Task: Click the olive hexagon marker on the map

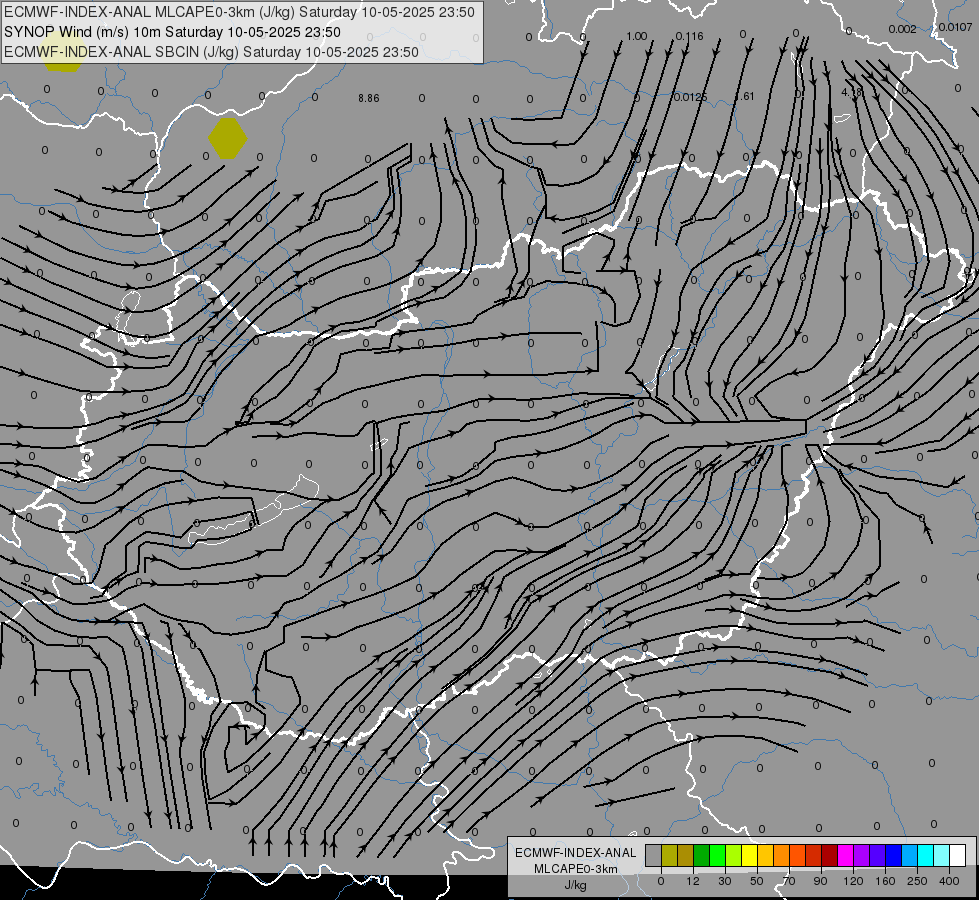Action: click(x=228, y=139)
